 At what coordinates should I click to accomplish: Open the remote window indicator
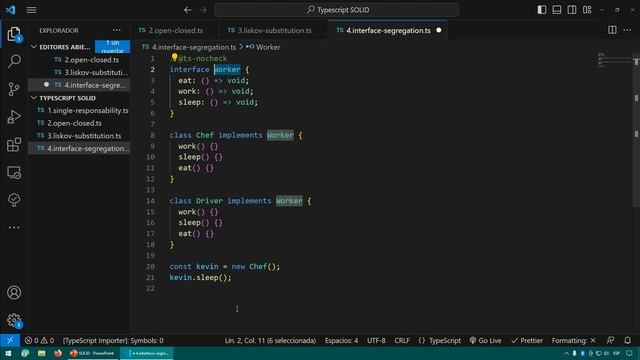tap(10, 340)
